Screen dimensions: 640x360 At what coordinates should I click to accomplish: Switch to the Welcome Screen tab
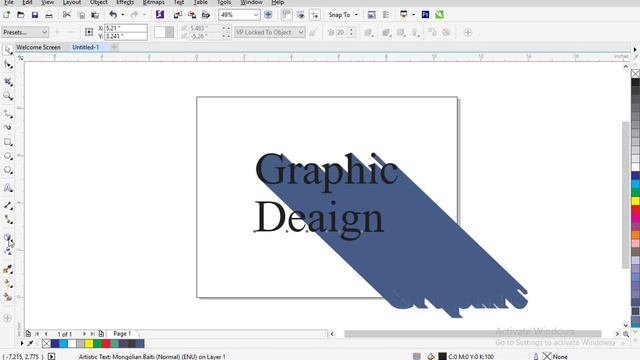tap(38, 47)
